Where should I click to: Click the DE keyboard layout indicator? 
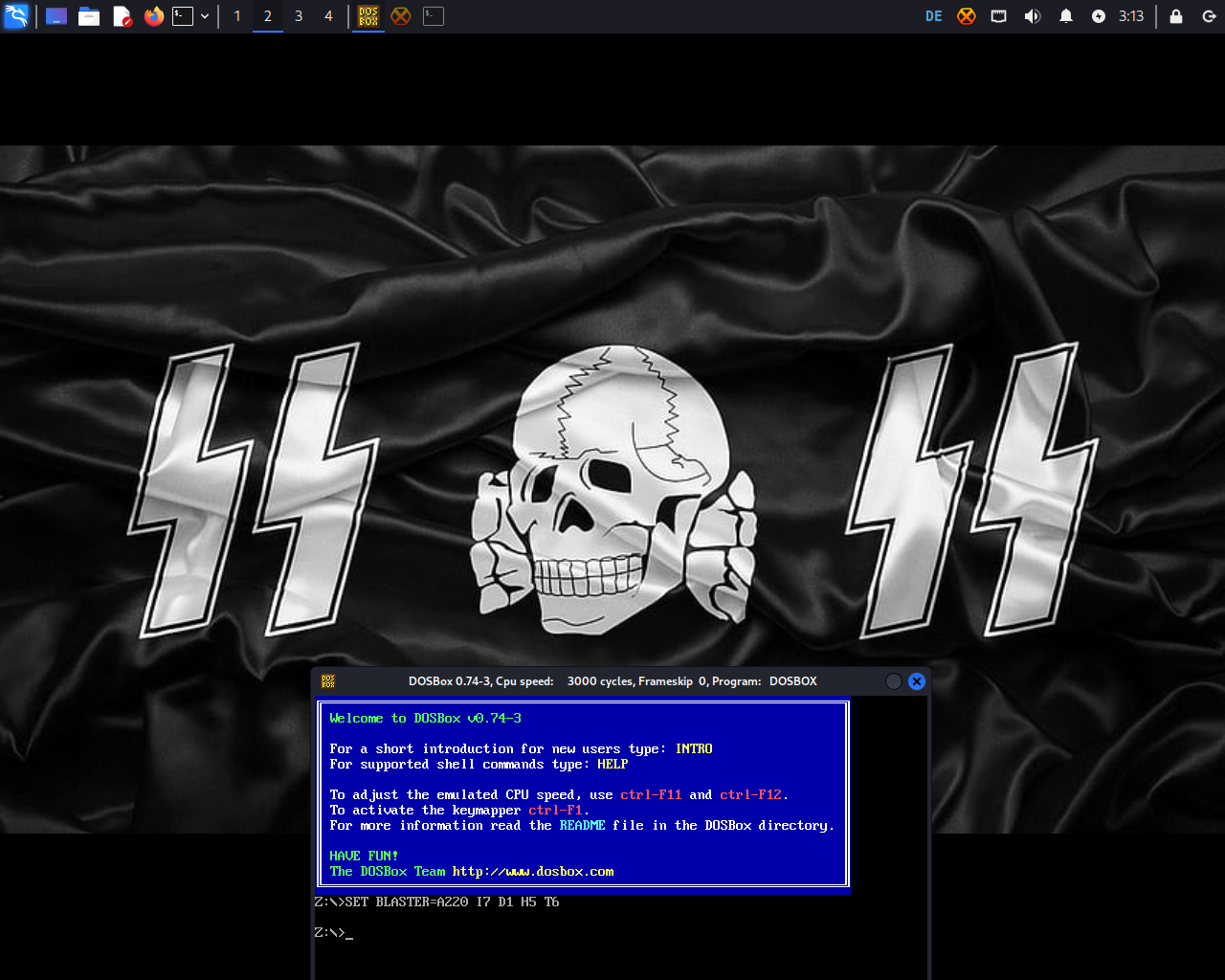point(934,16)
